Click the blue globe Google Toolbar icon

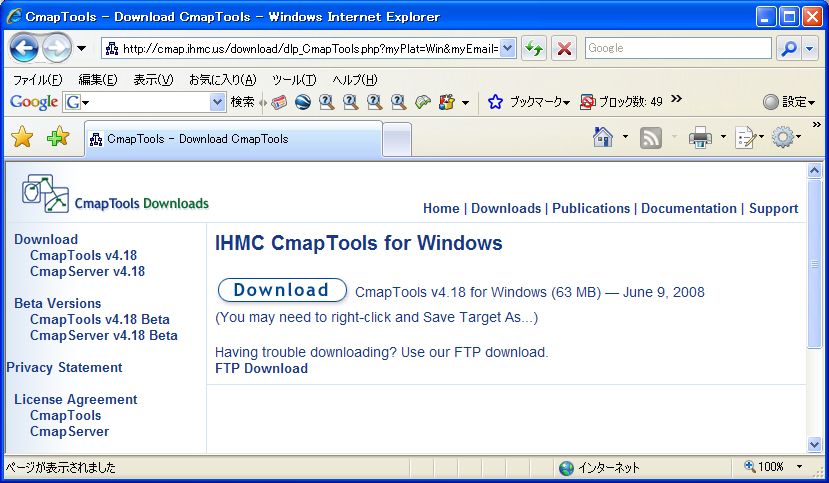pos(302,101)
